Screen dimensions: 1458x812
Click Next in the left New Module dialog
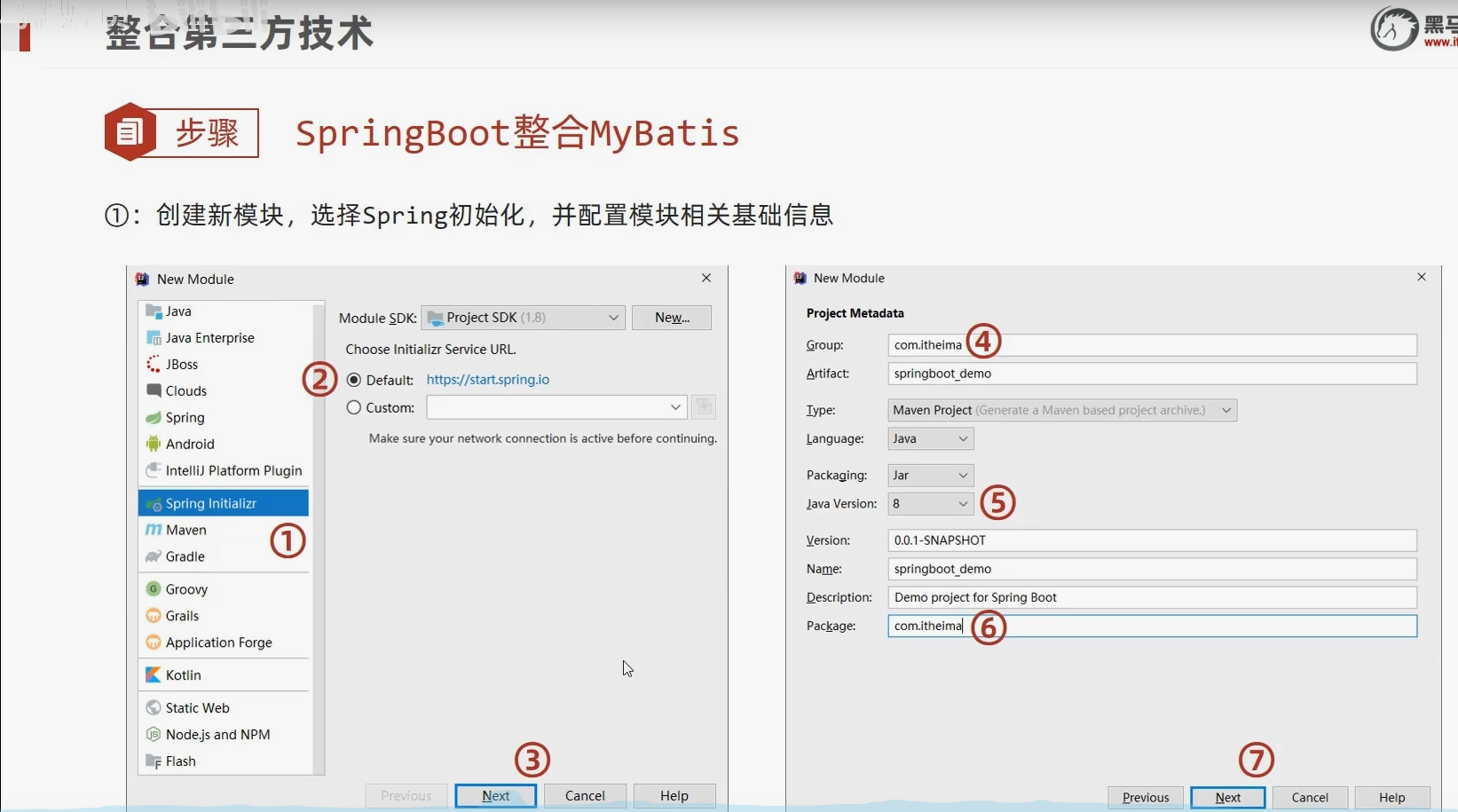click(x=496, y=796)
